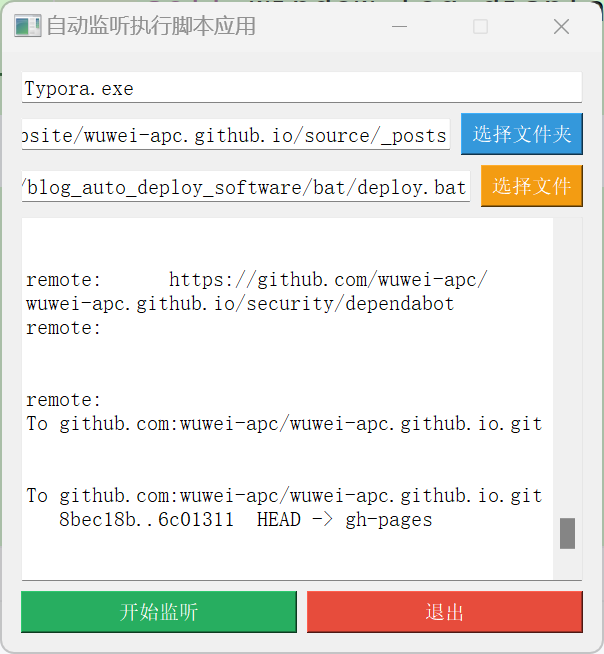Viewport: 604px width, 654px height.
Task: Click the commit hash 8bec18b..6c01311 in the log
Action: (146, 520)
